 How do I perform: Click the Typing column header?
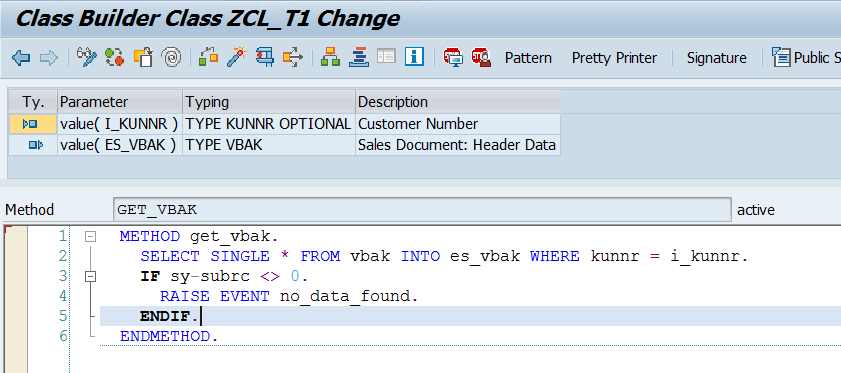269,102
